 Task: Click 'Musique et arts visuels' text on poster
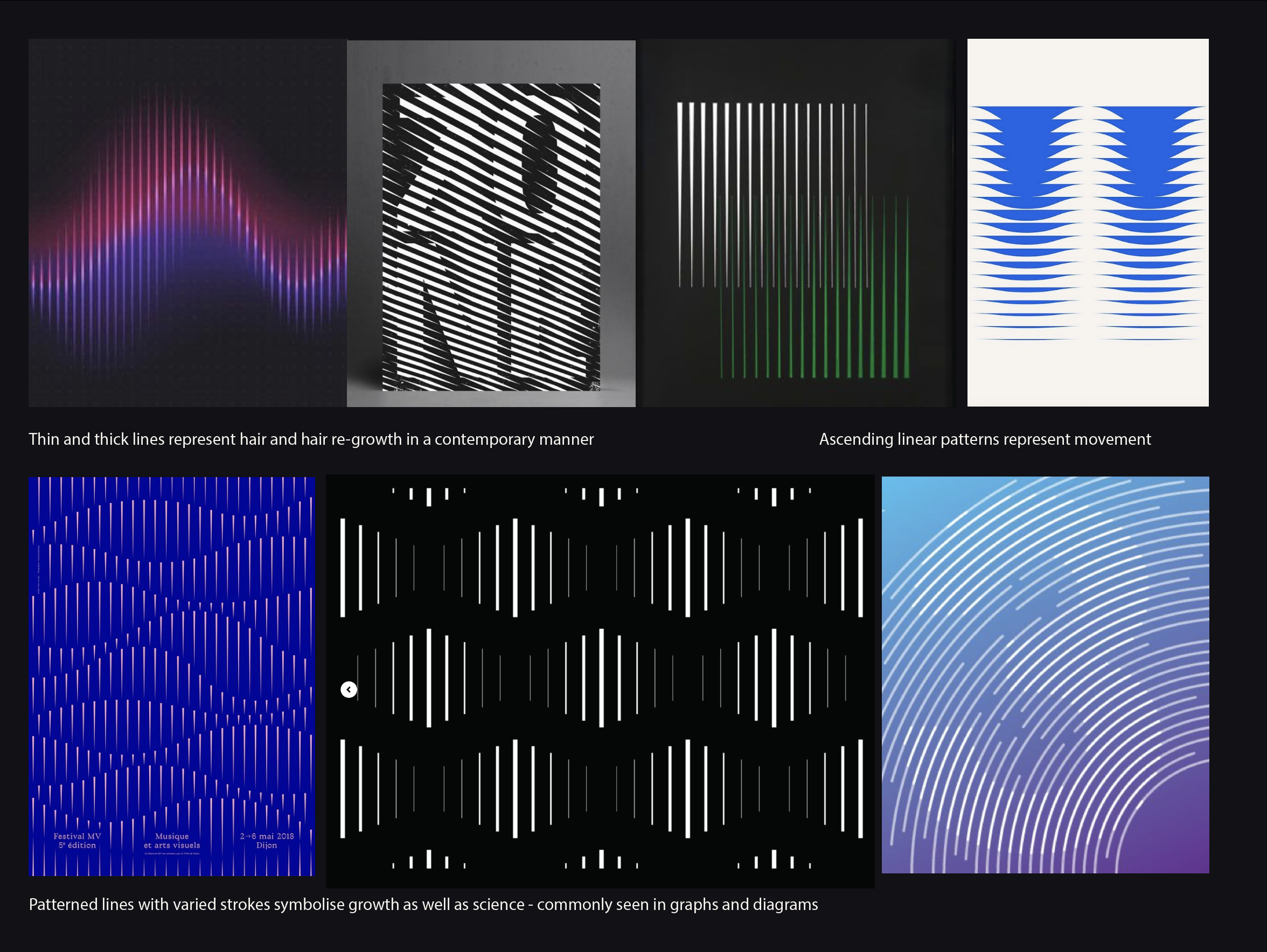click(172, 841)
